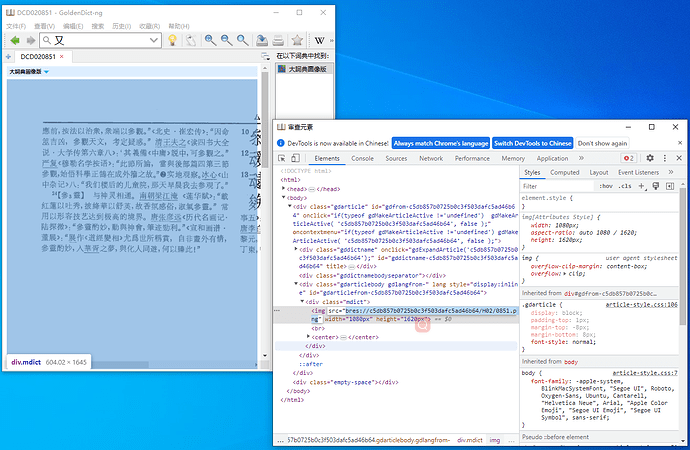Open the 编辑(E) menu
690x450 pixels.
[73, 26]
